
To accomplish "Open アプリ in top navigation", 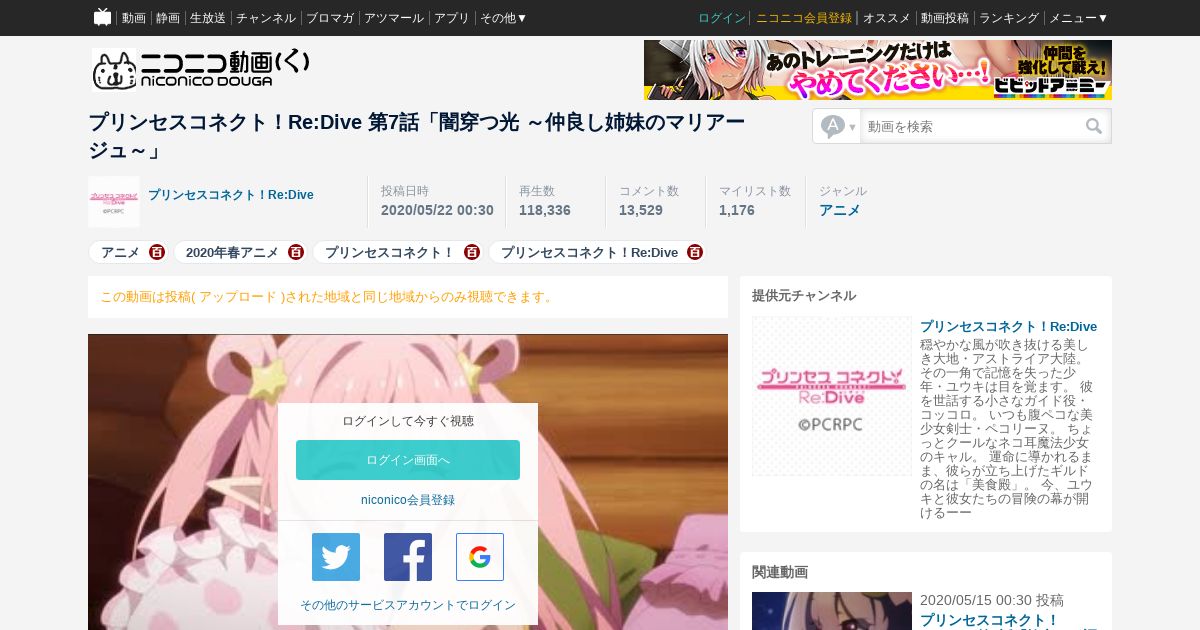I will coord(452,18).
